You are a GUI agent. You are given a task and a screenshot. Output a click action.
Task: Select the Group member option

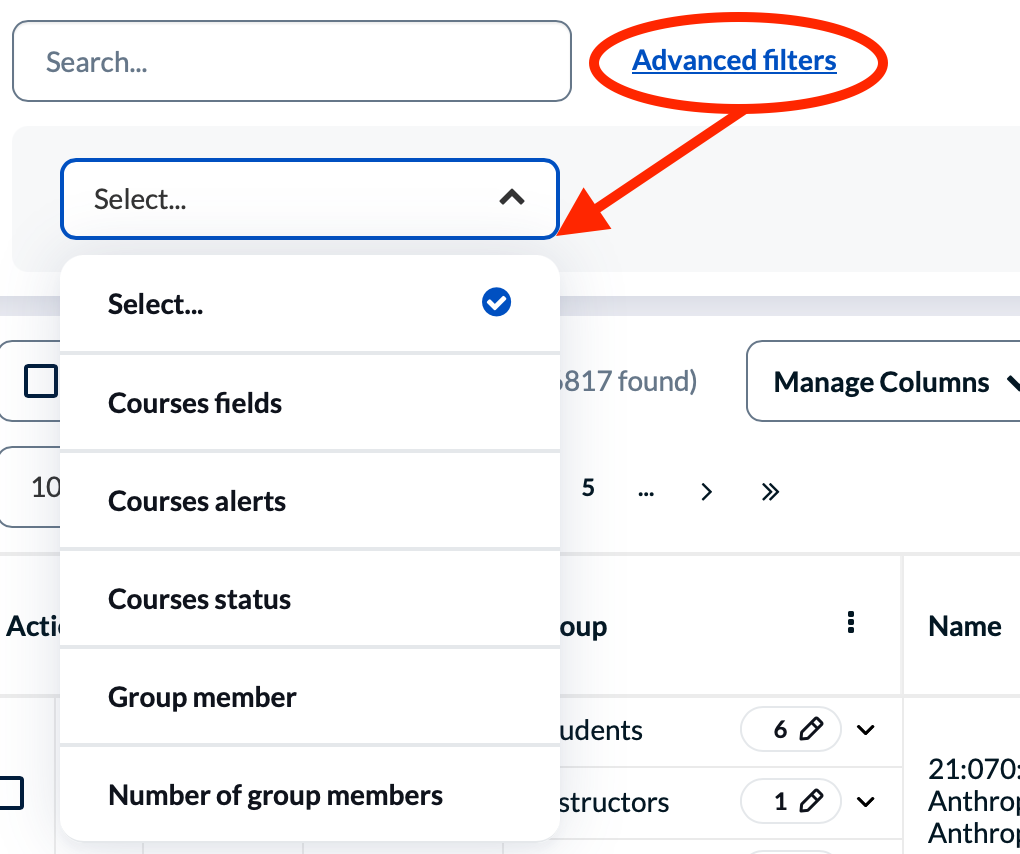click(x=310, y=697)
